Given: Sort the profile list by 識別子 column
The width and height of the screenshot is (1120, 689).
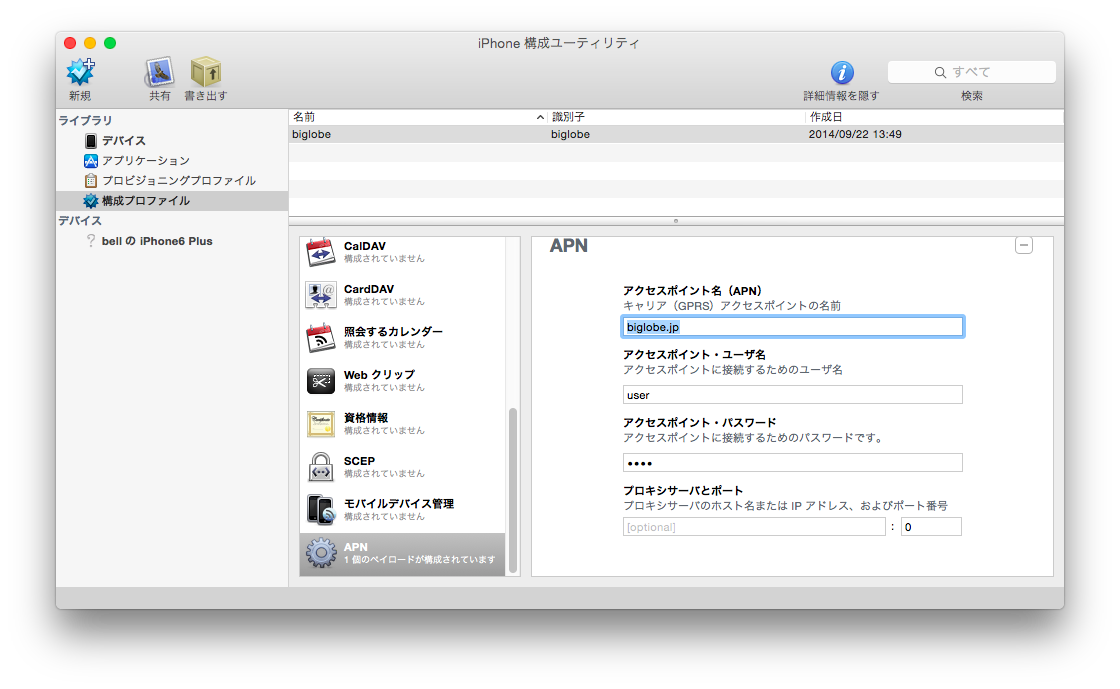Looking at the screenshot, I should tap(676, 117).
